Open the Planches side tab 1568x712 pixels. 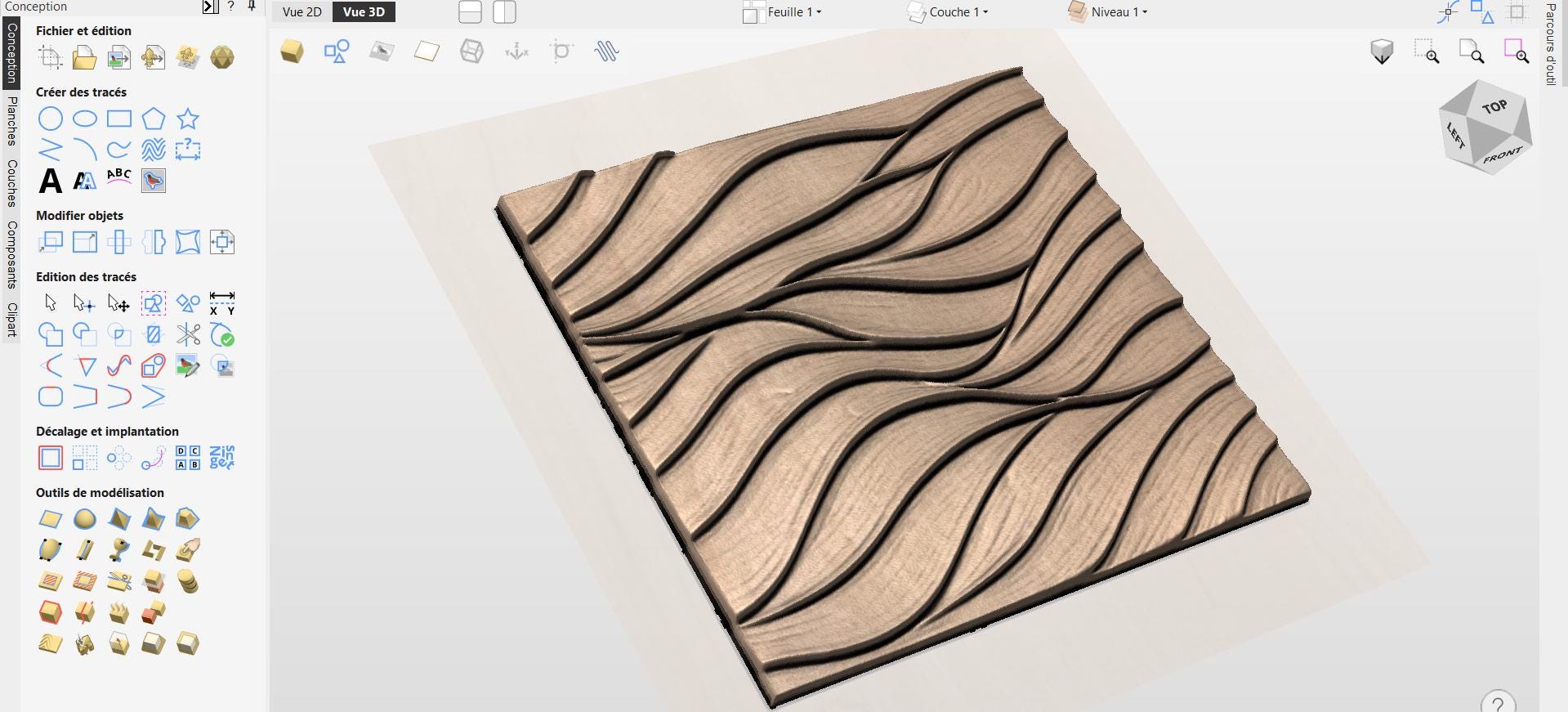pos(11,121)
